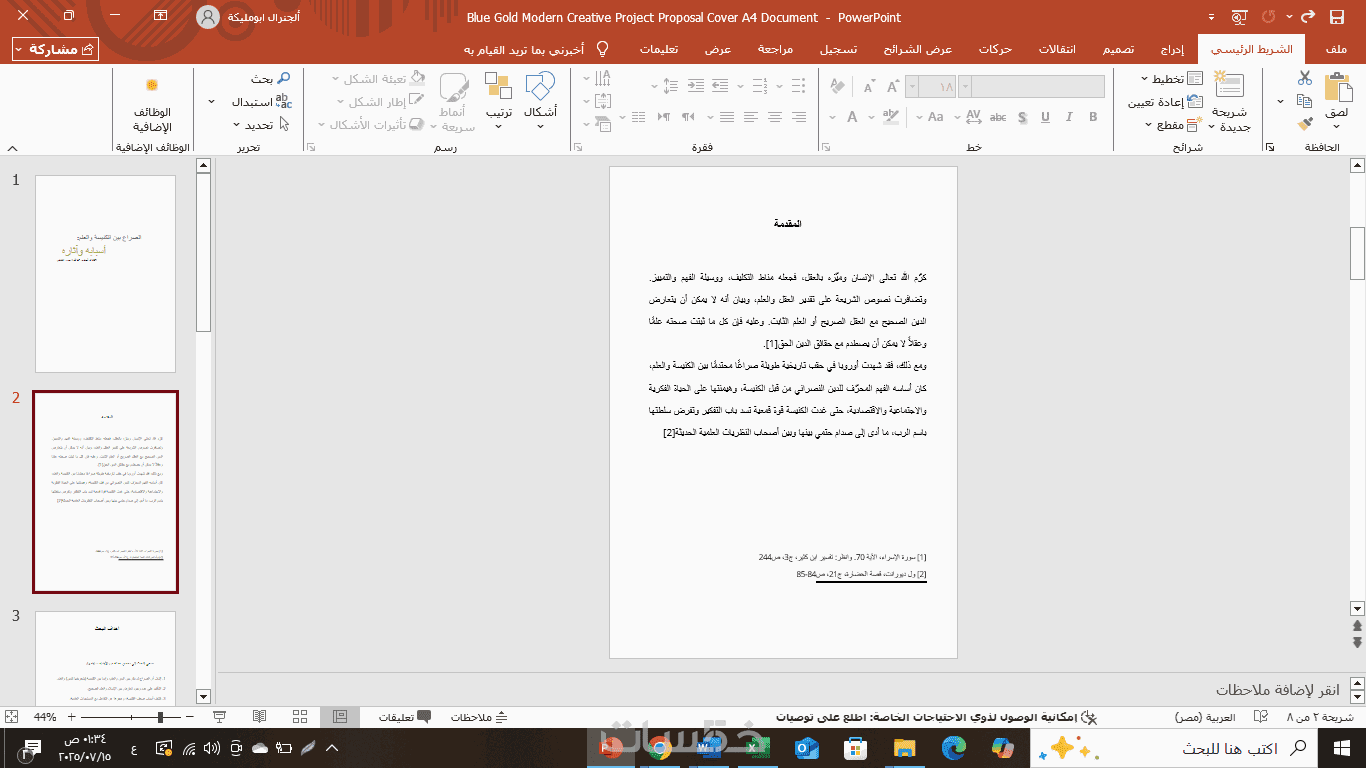Open the font size combo box
This screenshot has height=768, width=1366.
point(930,86)
